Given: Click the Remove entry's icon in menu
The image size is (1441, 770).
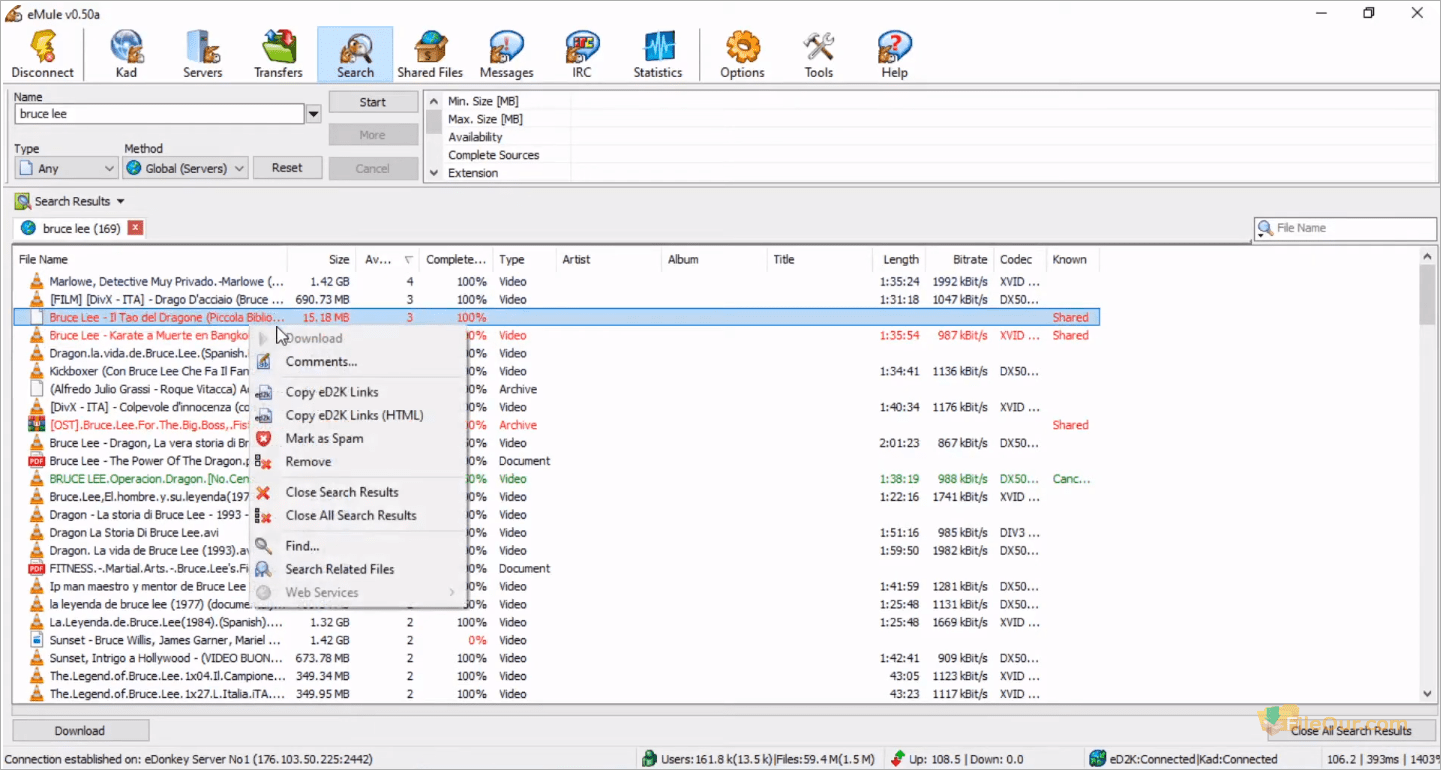Looking at the screenshot, I should (x=263, y=462).
